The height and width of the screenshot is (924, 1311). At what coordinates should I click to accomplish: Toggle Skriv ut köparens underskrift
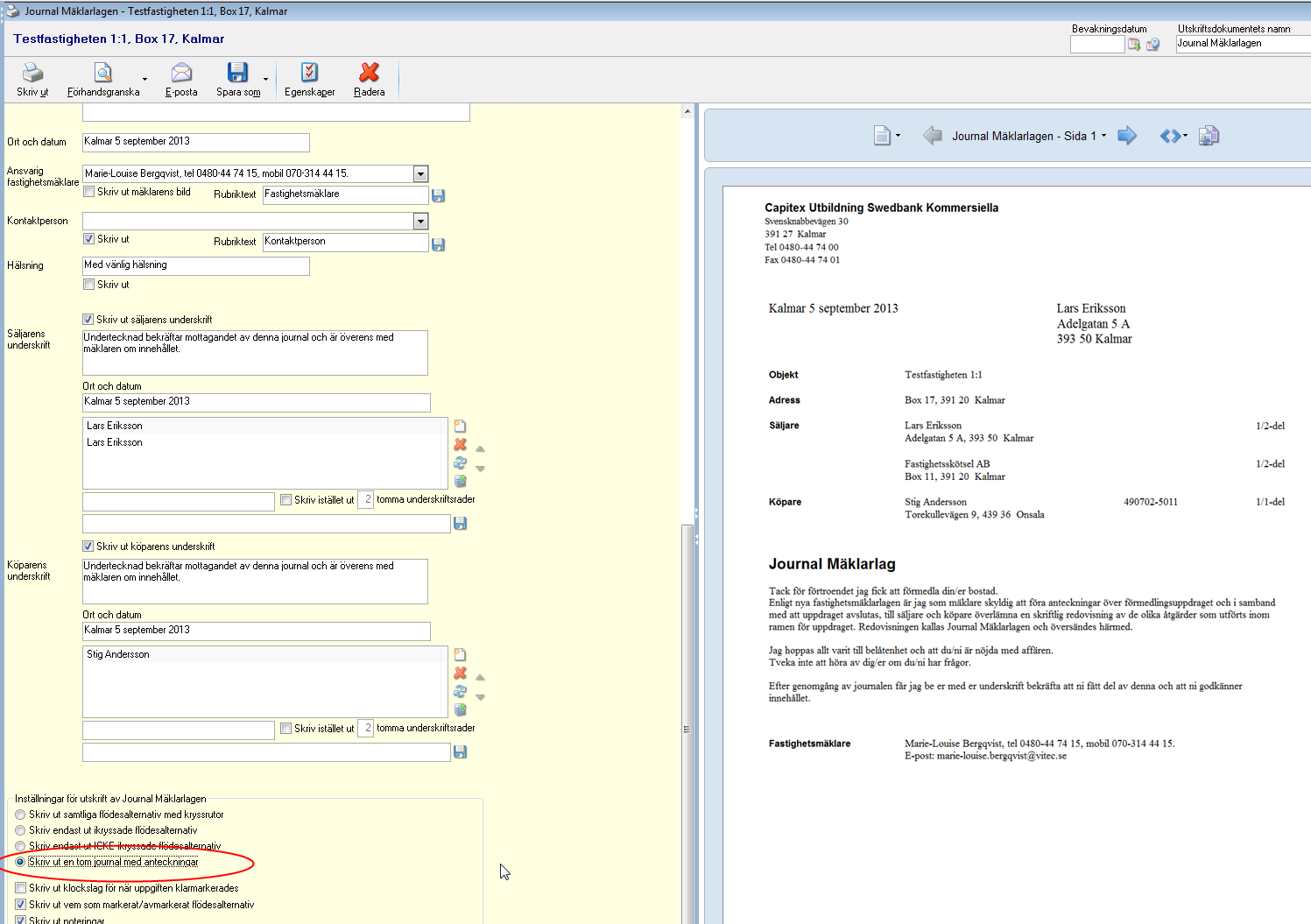coord(88,547)
